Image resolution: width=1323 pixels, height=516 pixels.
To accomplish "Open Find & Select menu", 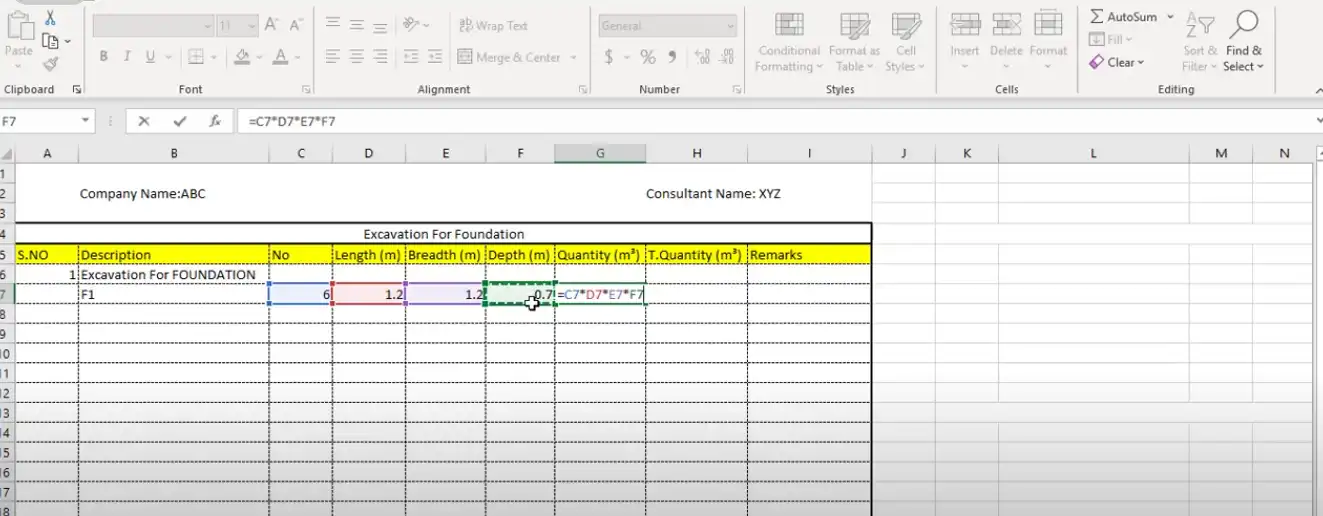I will (x=1244, y=41).
